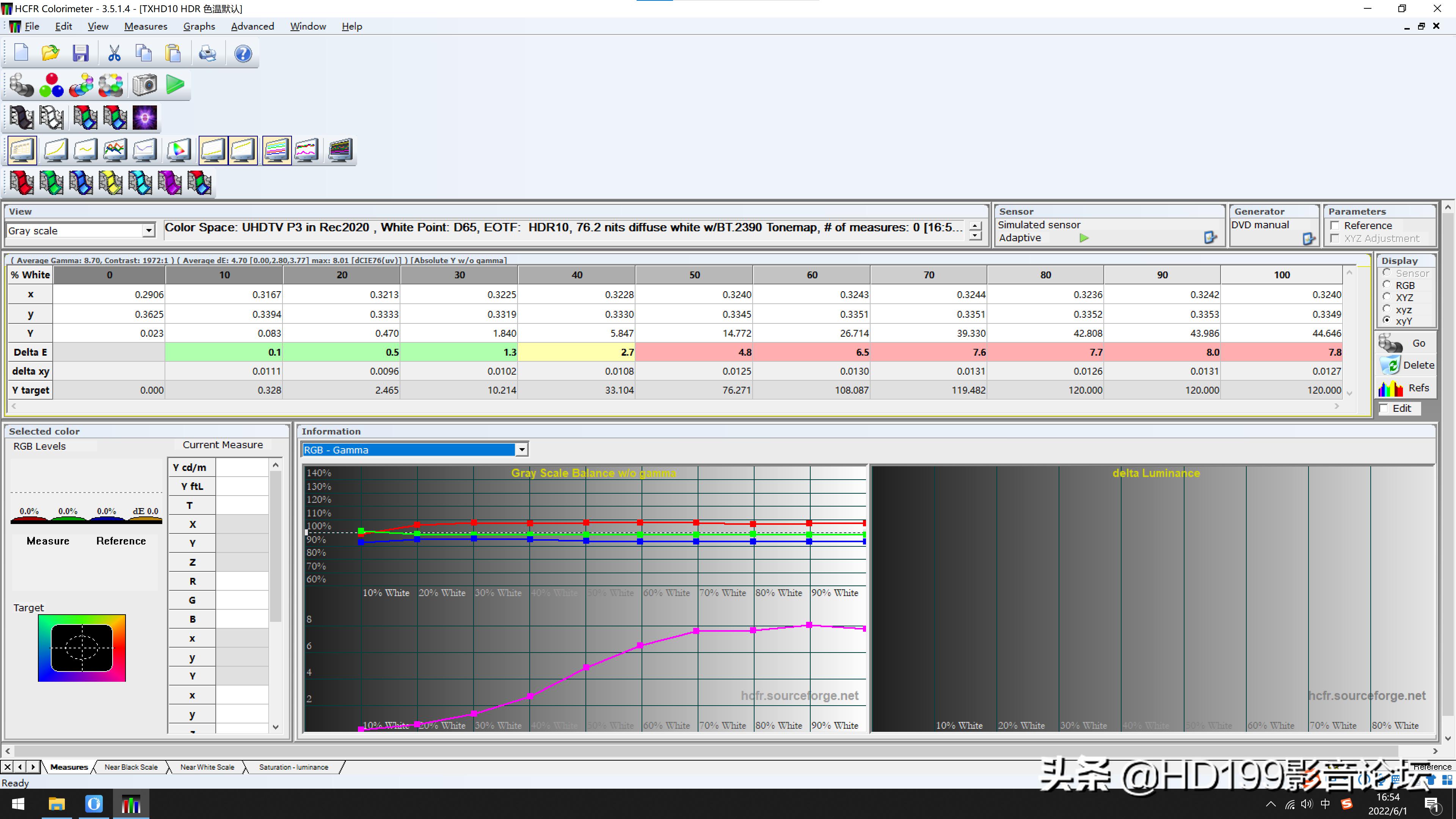Screen dimensions: 1456x819
Task: Select the red primary measure film icon
Action: tap(21, 182)
